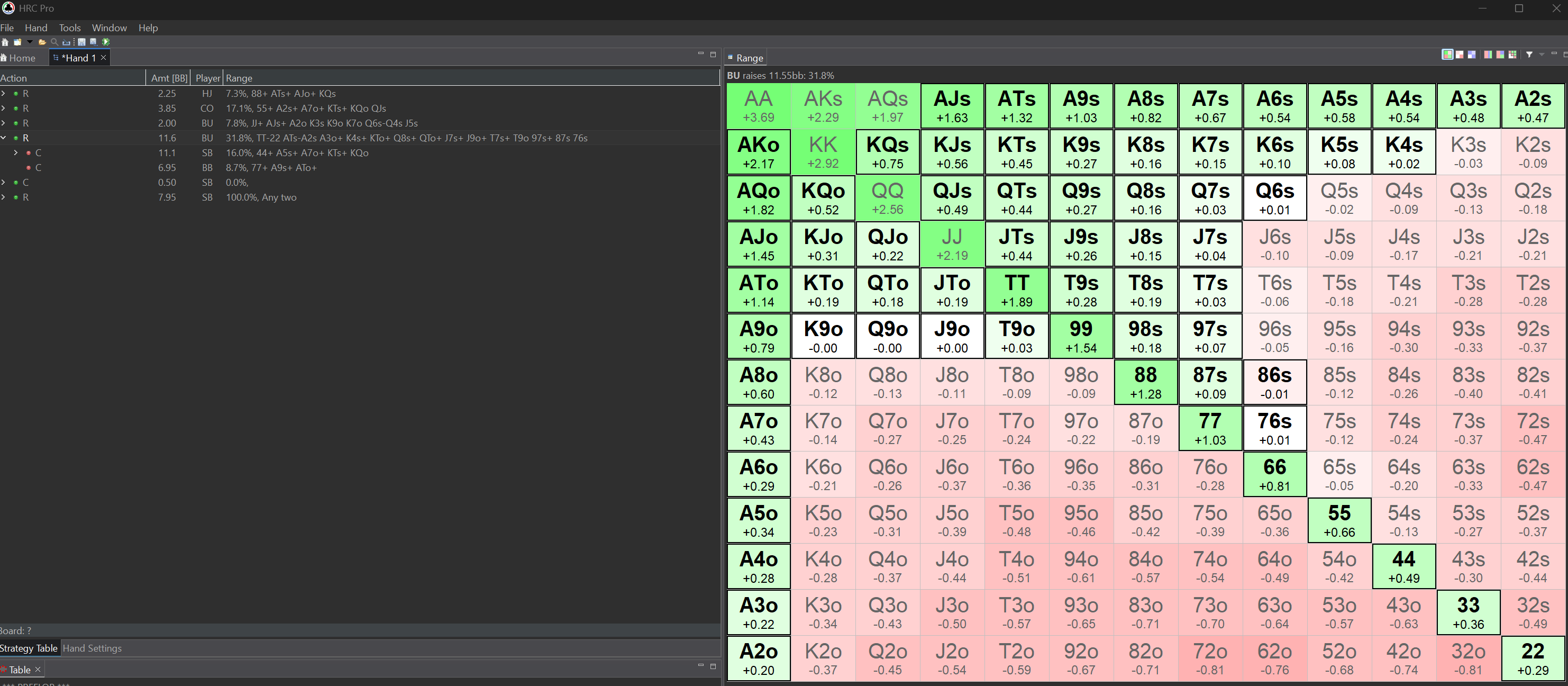The height and width of the screenshot is (686, 1568).
Task: Select the red-blue-green block view icon
Action: 1500,54
